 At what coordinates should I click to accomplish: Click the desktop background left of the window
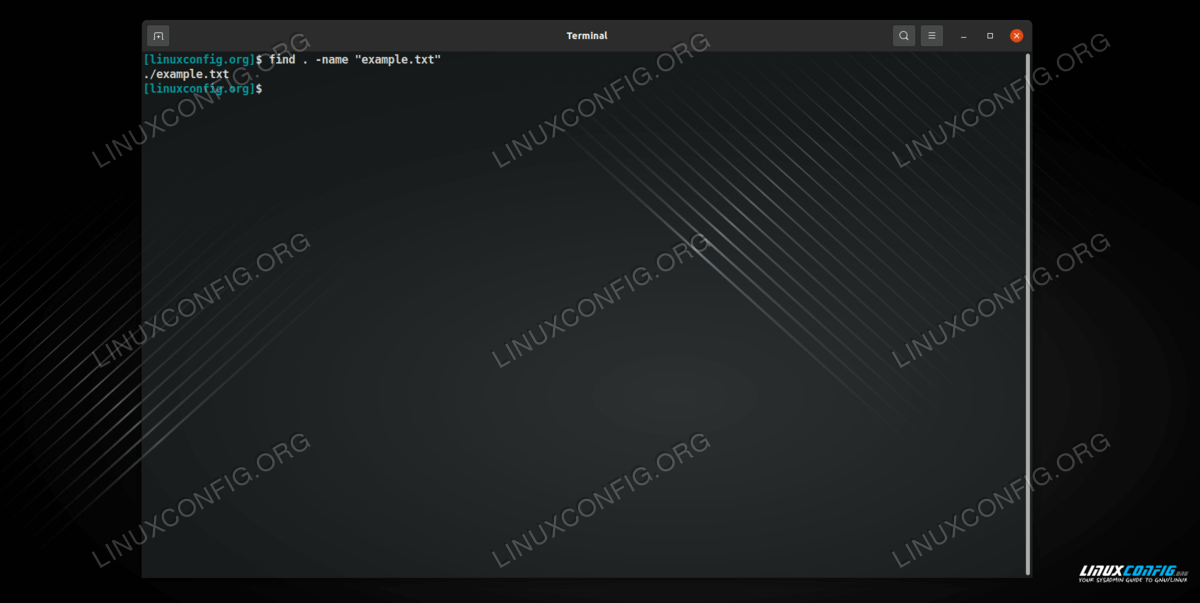[70, 300]
